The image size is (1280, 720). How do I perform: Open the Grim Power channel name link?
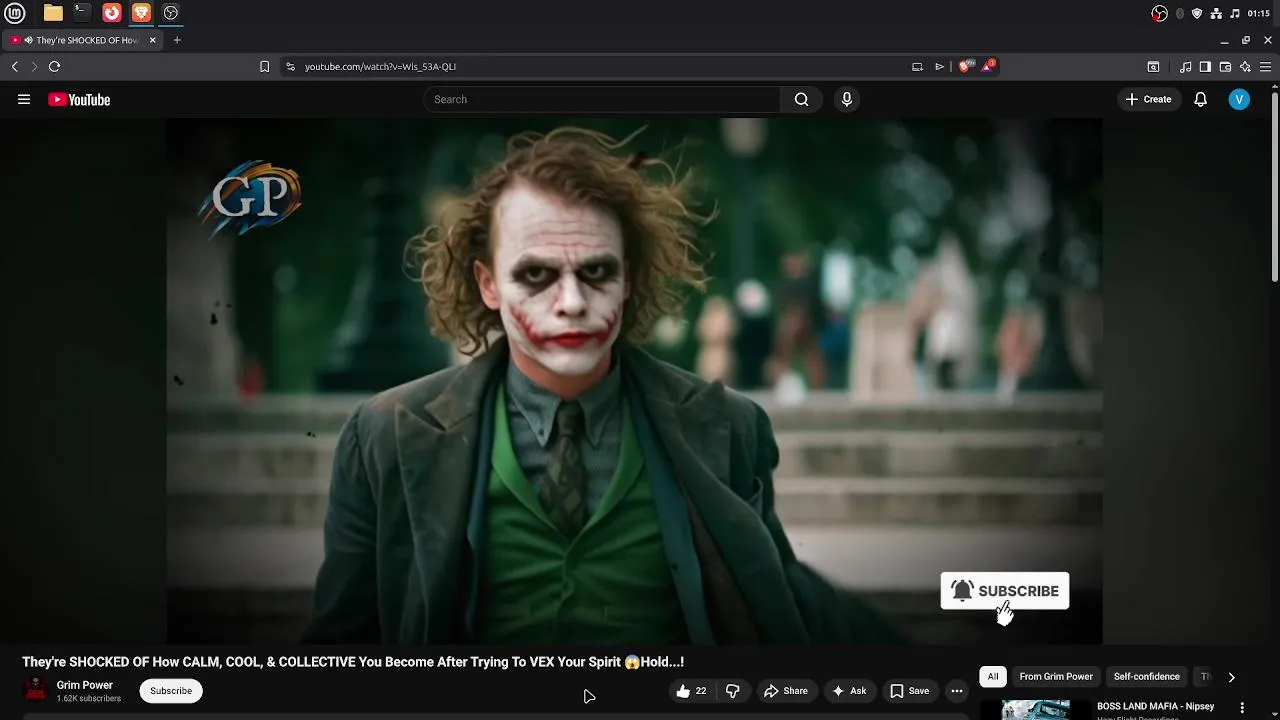pos(85,685)
